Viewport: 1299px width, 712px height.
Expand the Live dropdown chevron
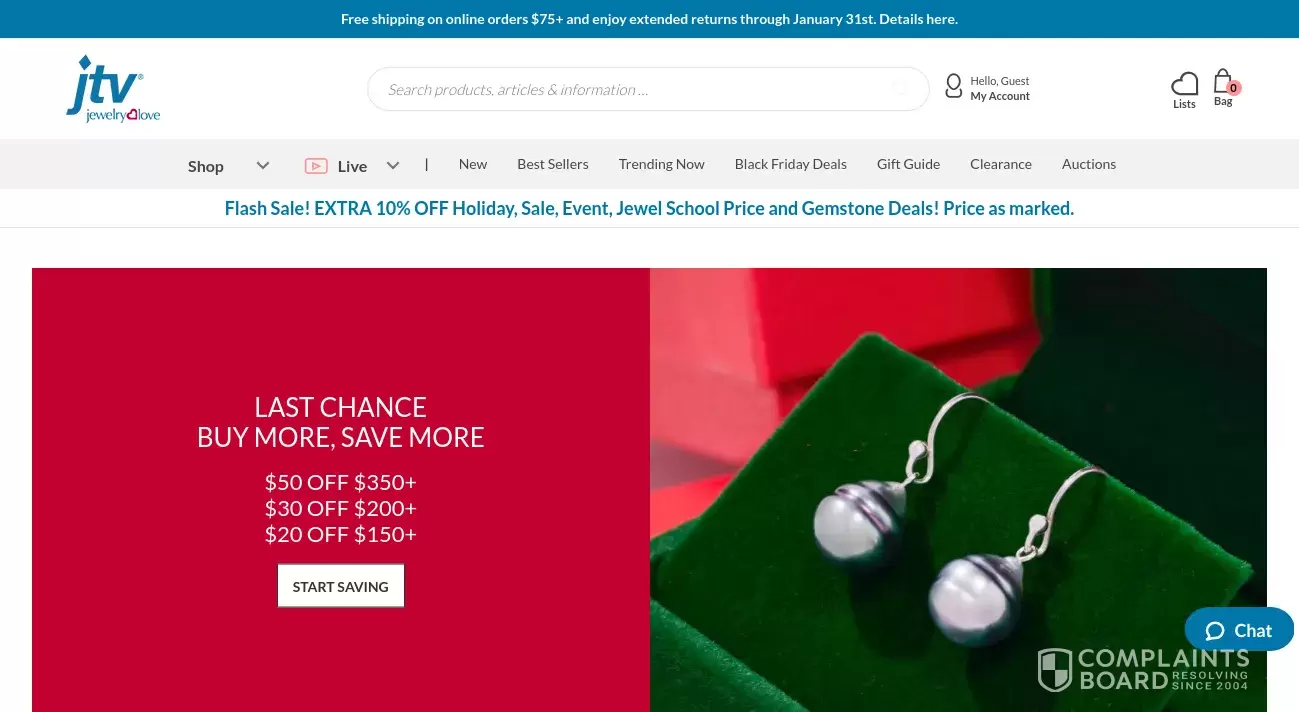pyautogui.click(x=393, y=166)
